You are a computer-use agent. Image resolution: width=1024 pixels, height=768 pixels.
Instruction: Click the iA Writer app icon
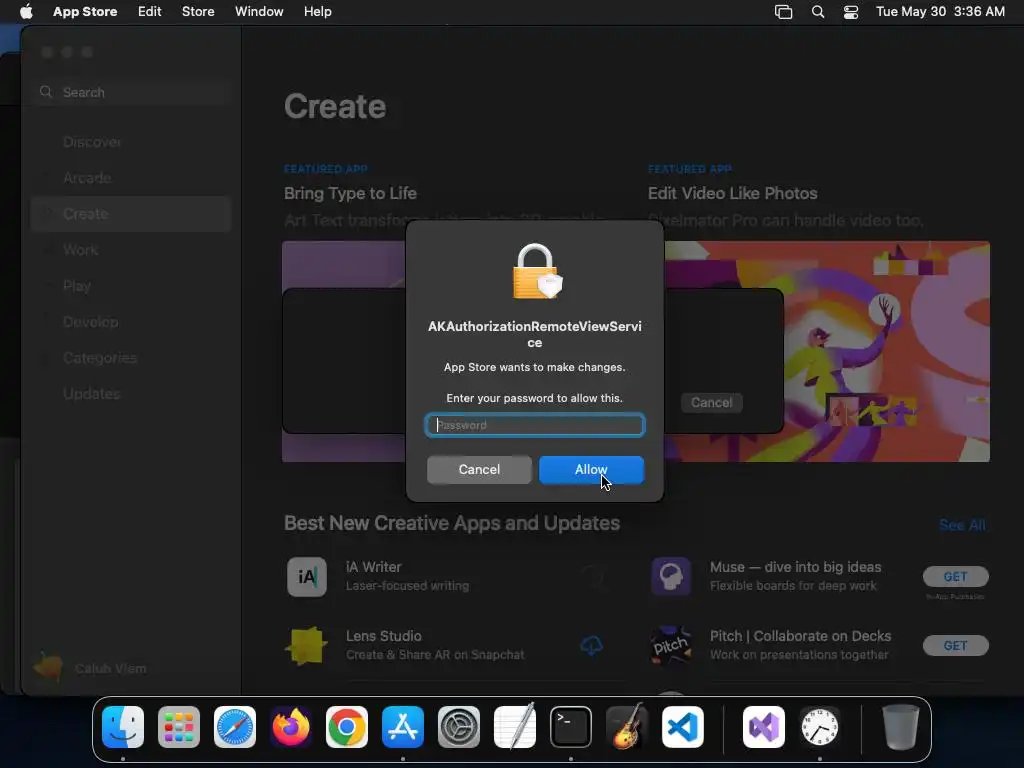307,577
